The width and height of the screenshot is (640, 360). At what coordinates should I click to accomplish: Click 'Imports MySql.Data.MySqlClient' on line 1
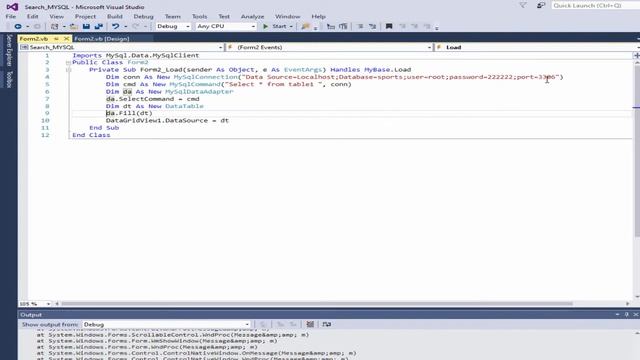point(136,56)
